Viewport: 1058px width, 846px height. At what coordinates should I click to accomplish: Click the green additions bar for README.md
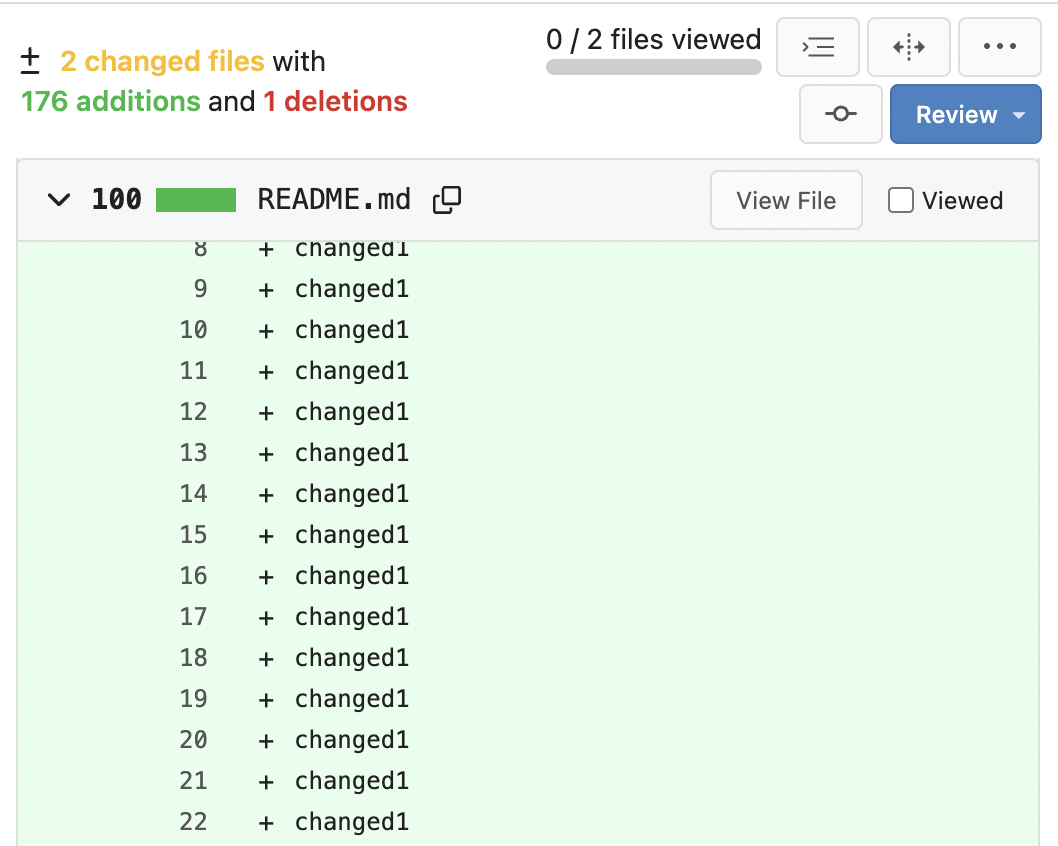click(196, 200)
